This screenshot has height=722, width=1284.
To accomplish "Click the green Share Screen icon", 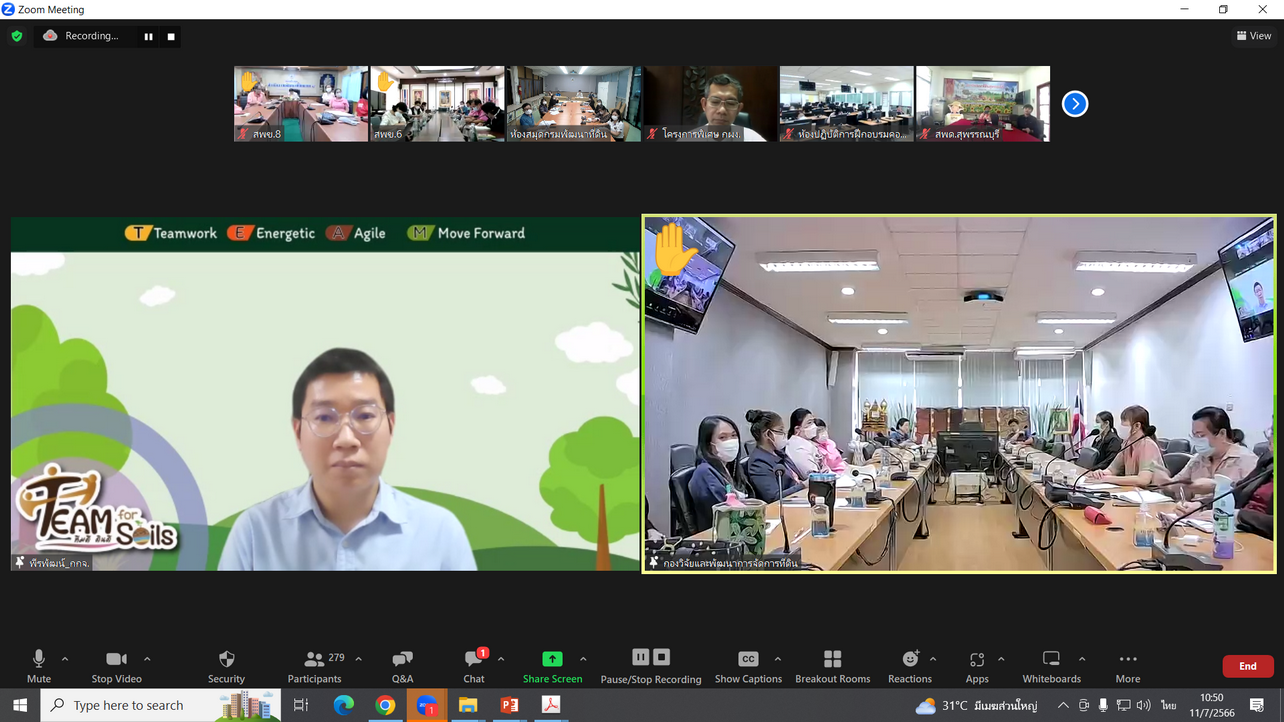I will click(x=552, y=659).
